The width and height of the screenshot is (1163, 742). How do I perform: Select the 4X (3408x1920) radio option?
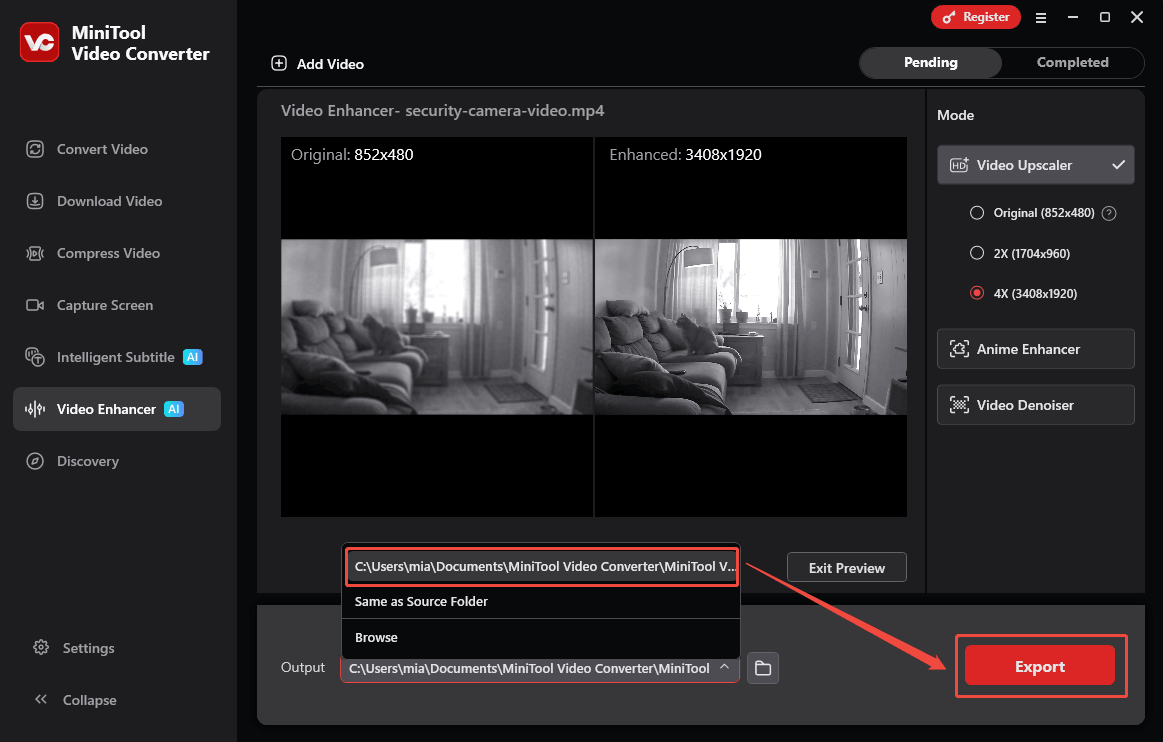coord(977,293)
